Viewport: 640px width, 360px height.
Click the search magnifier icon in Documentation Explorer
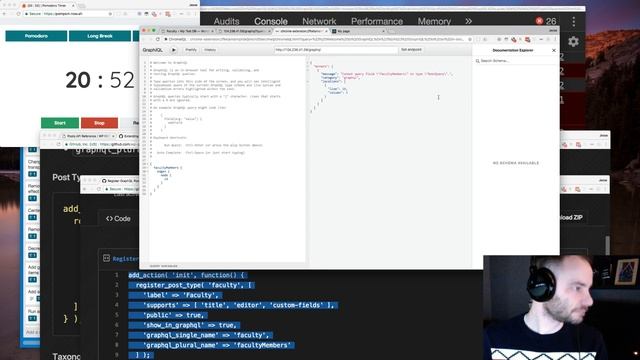(x=477, y=61)
